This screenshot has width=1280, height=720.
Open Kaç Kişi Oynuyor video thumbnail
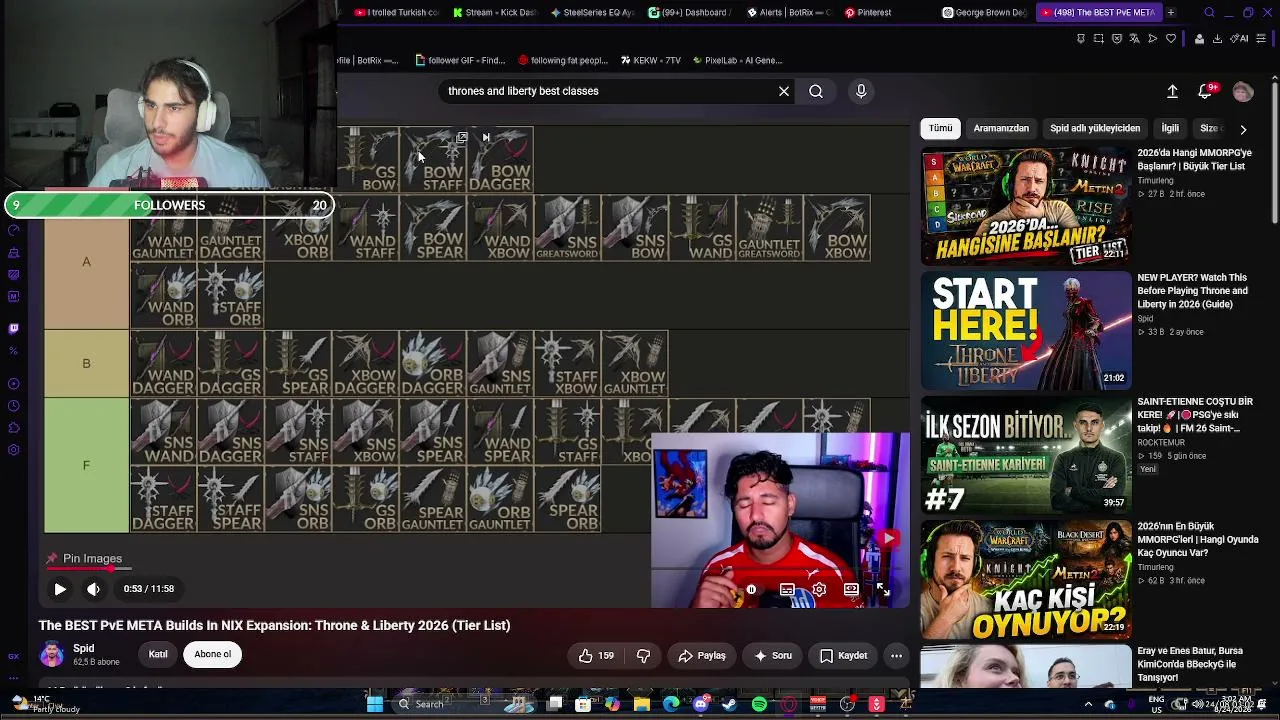[1026, 579]
